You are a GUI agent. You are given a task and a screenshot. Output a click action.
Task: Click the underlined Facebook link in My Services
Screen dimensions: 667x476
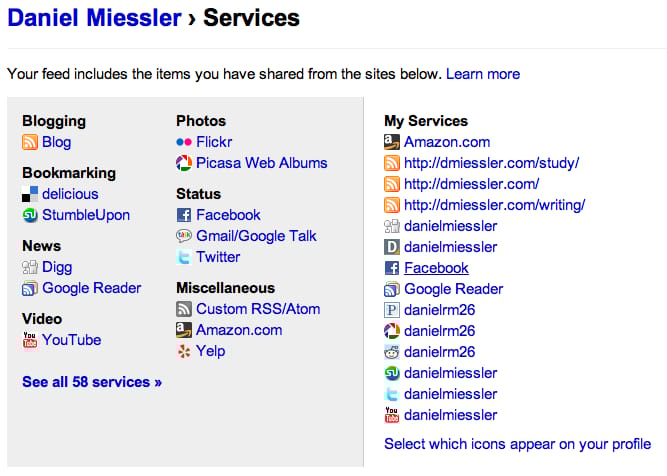(436, 268)
